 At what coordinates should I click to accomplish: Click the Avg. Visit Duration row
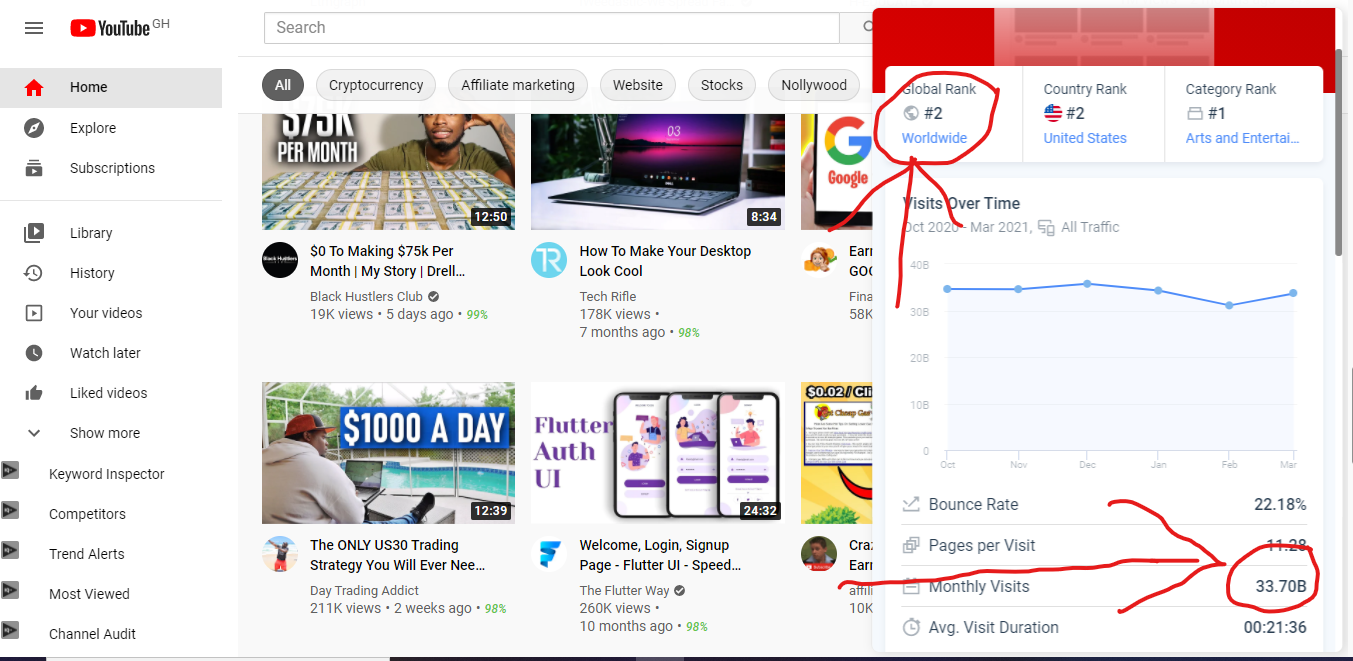pyautogui.click(x=1104, y=627)
